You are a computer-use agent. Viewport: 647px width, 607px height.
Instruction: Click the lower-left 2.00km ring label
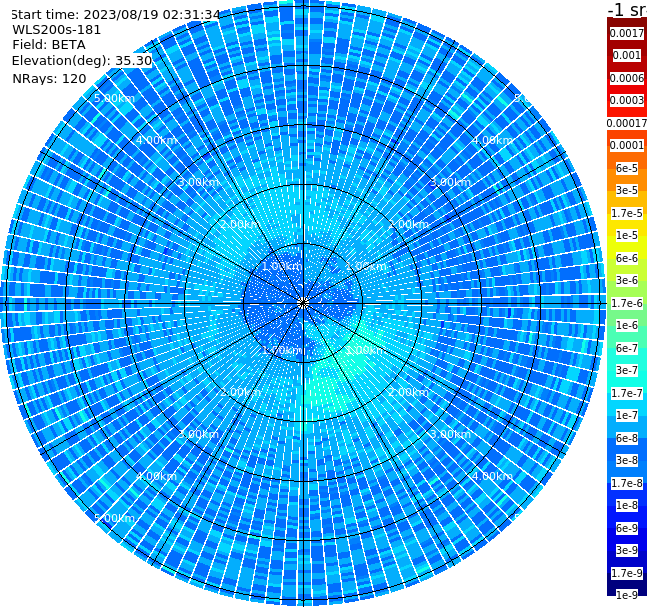coord(241,392)
